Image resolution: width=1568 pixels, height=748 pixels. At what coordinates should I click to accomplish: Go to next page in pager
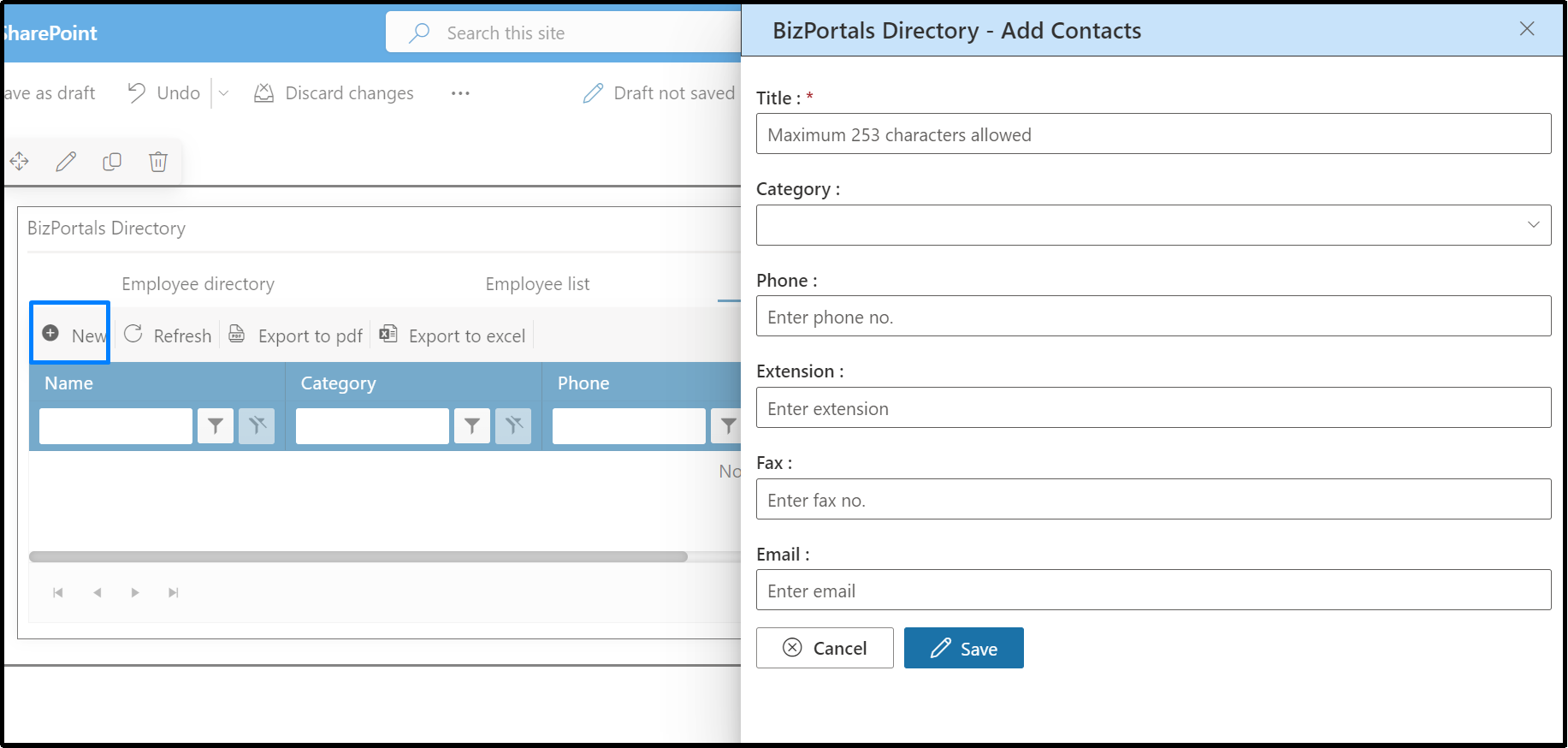[135, 592]
